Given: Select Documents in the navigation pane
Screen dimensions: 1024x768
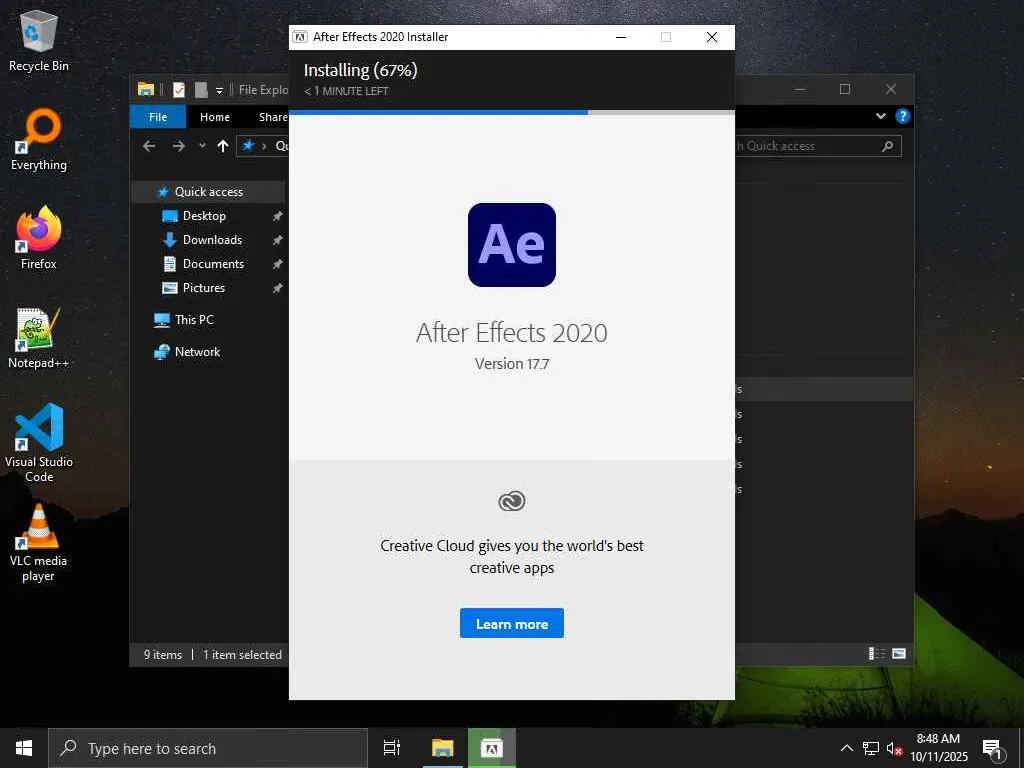Looking at the screenshot, I should [213, 264].
